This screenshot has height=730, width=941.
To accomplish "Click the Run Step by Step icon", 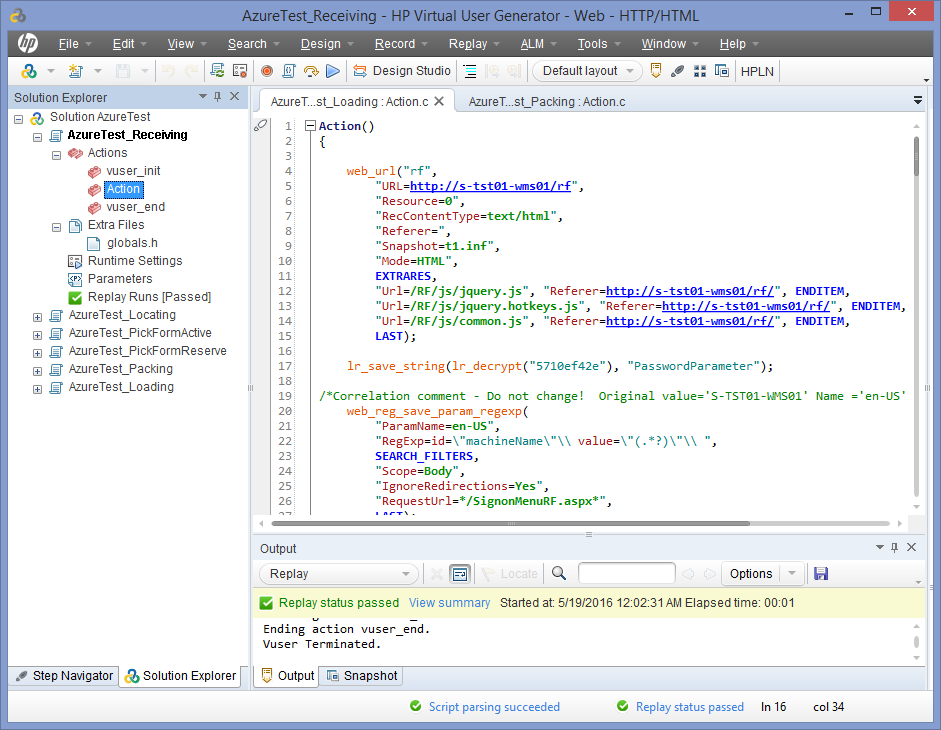I will 311,71.
